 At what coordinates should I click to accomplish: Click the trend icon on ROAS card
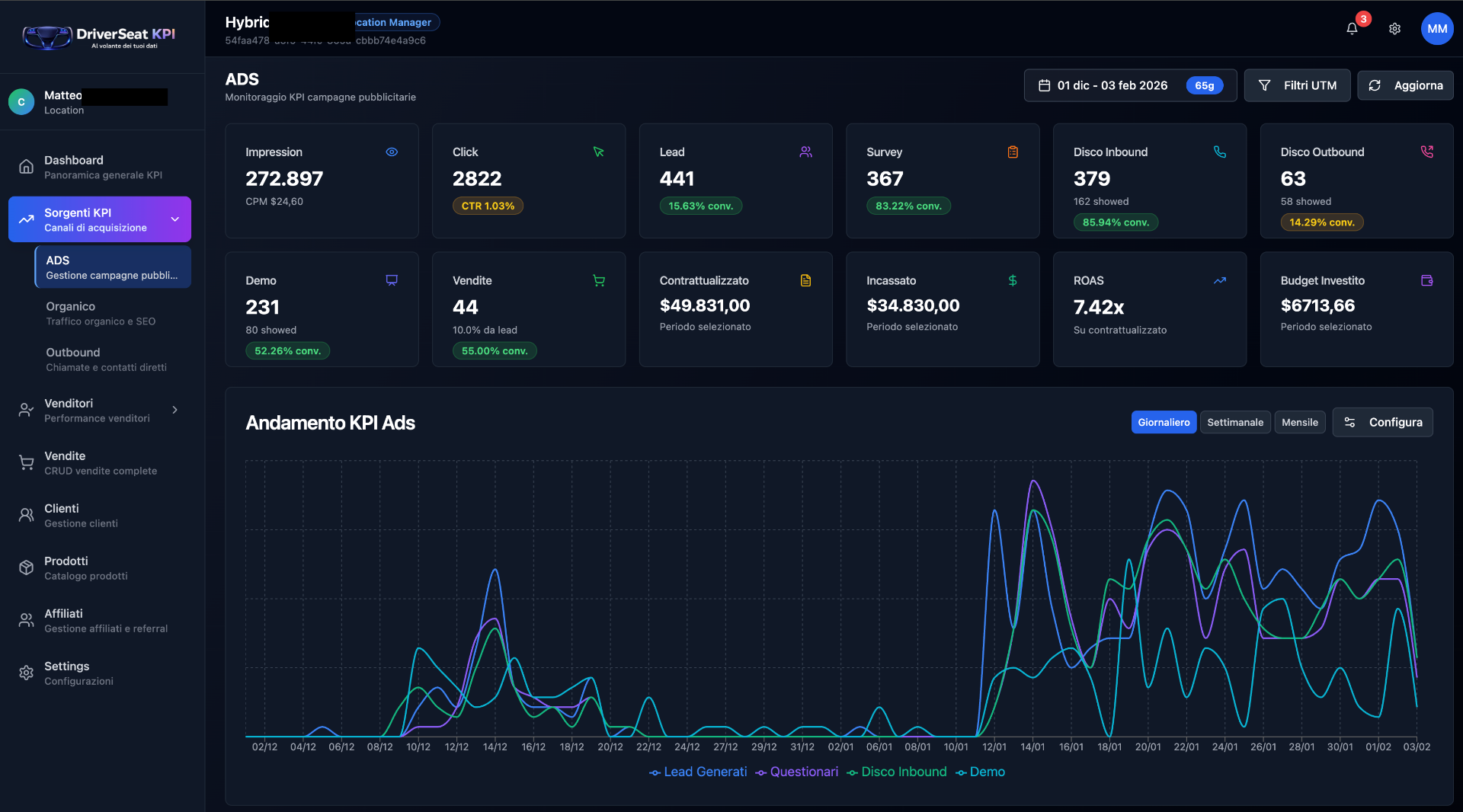pos(1220,280)
